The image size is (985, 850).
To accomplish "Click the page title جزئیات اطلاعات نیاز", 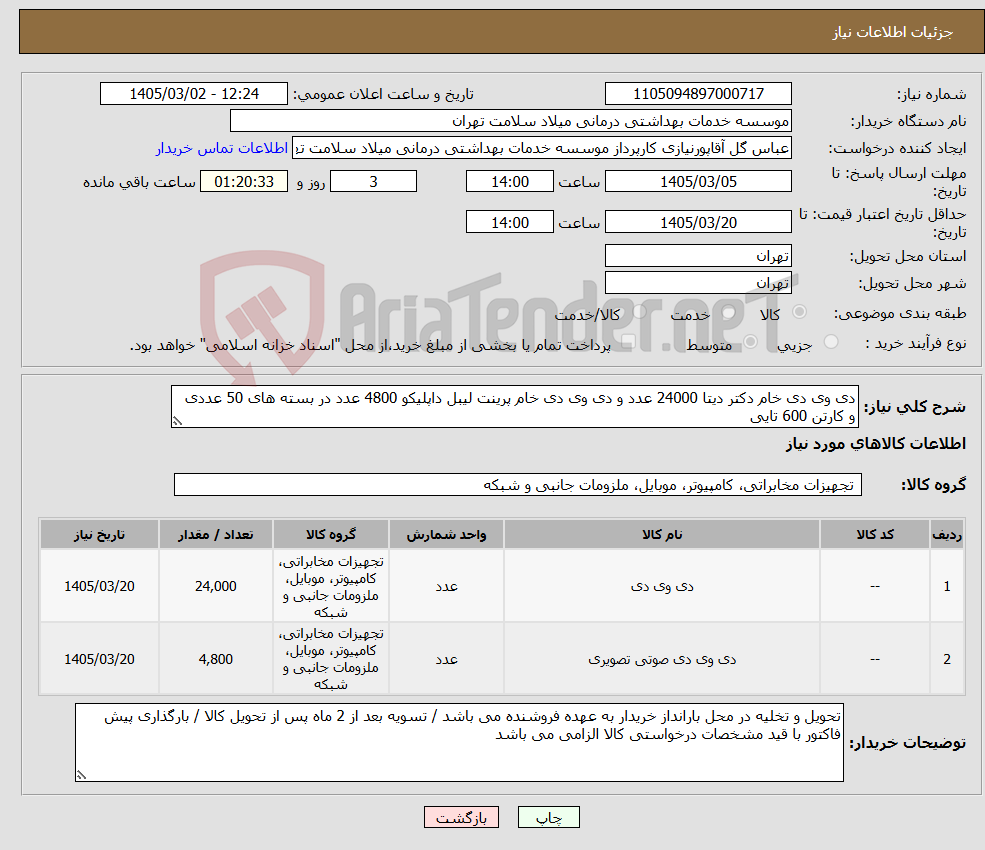I will (893, 32).
